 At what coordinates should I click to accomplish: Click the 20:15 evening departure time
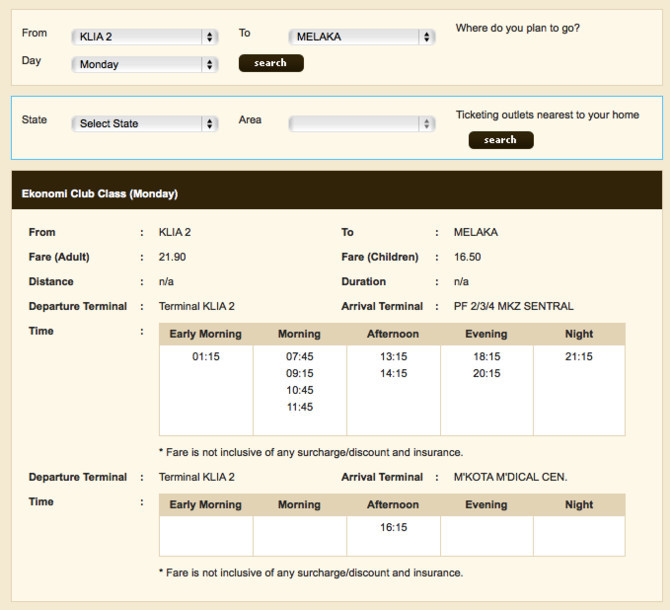pyautogui.click(x=486, y=374)
